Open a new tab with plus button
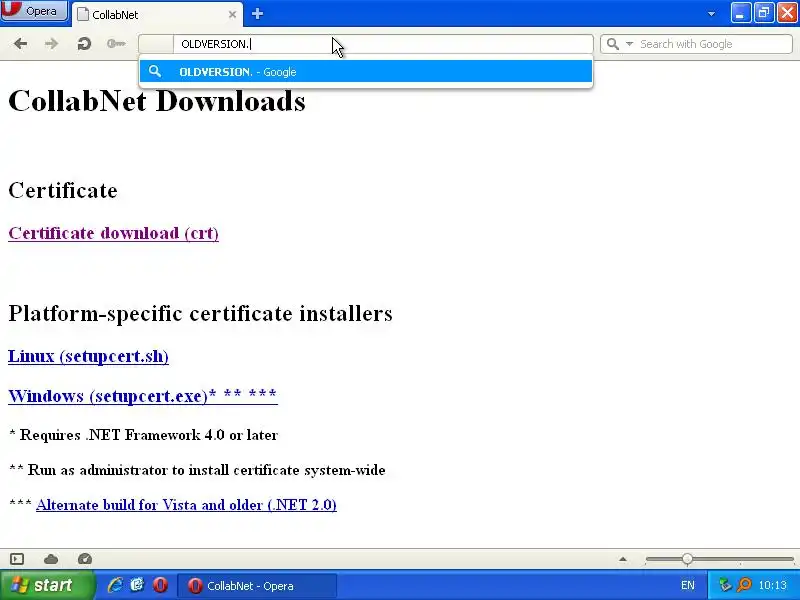Viewport: 800px width, 600px height. [258, 14]
